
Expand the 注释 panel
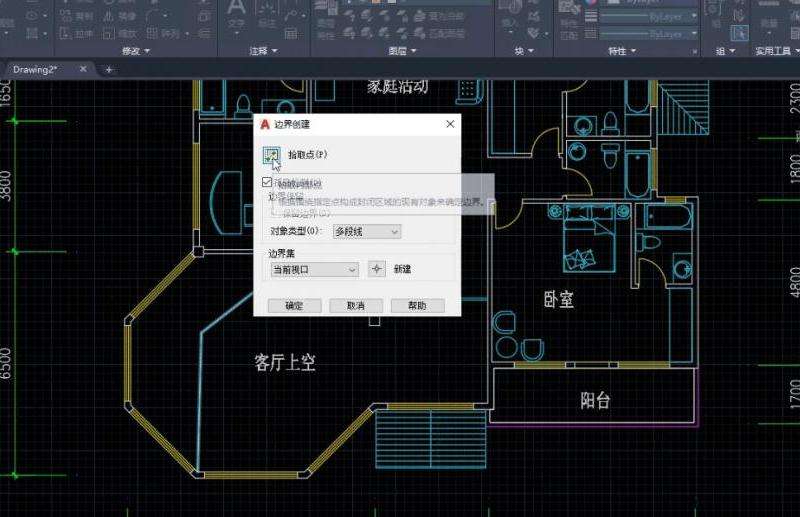point(263,51)
